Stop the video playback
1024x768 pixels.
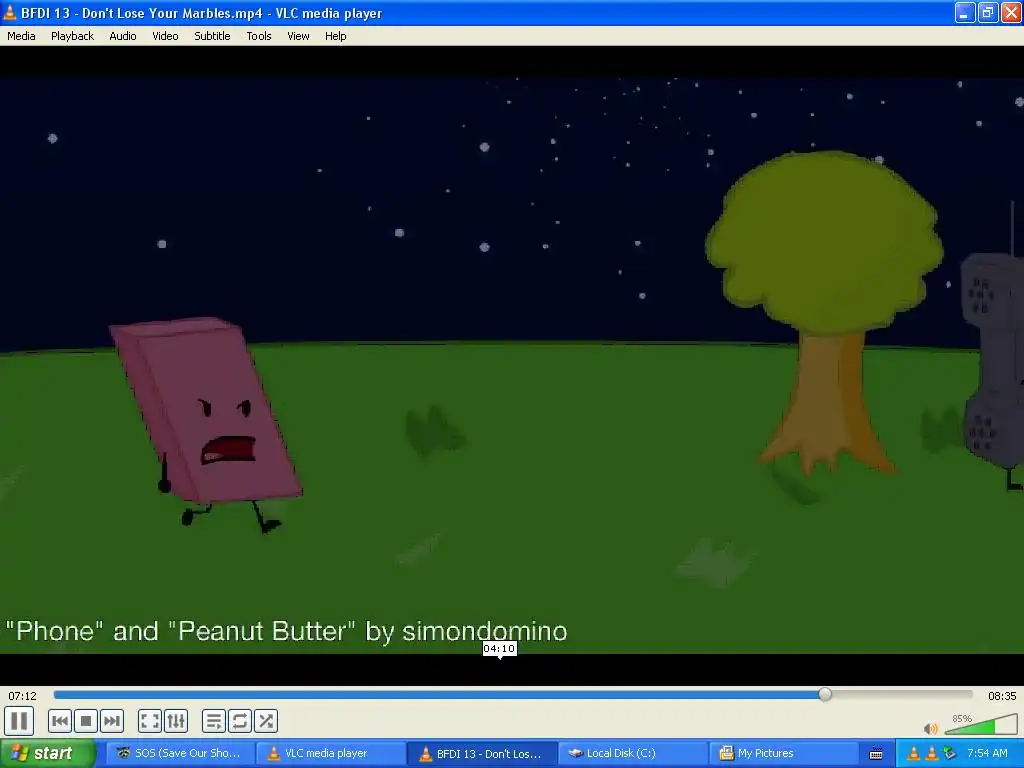click(x=86, y=721)
